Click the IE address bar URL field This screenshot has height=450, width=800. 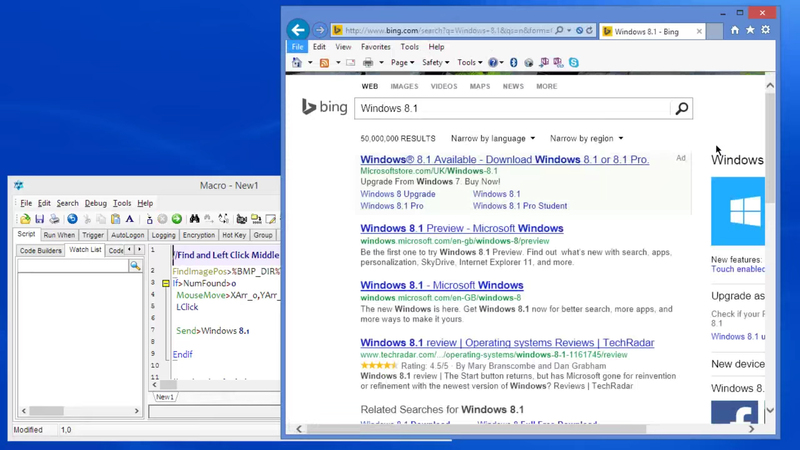click(448, 31)
